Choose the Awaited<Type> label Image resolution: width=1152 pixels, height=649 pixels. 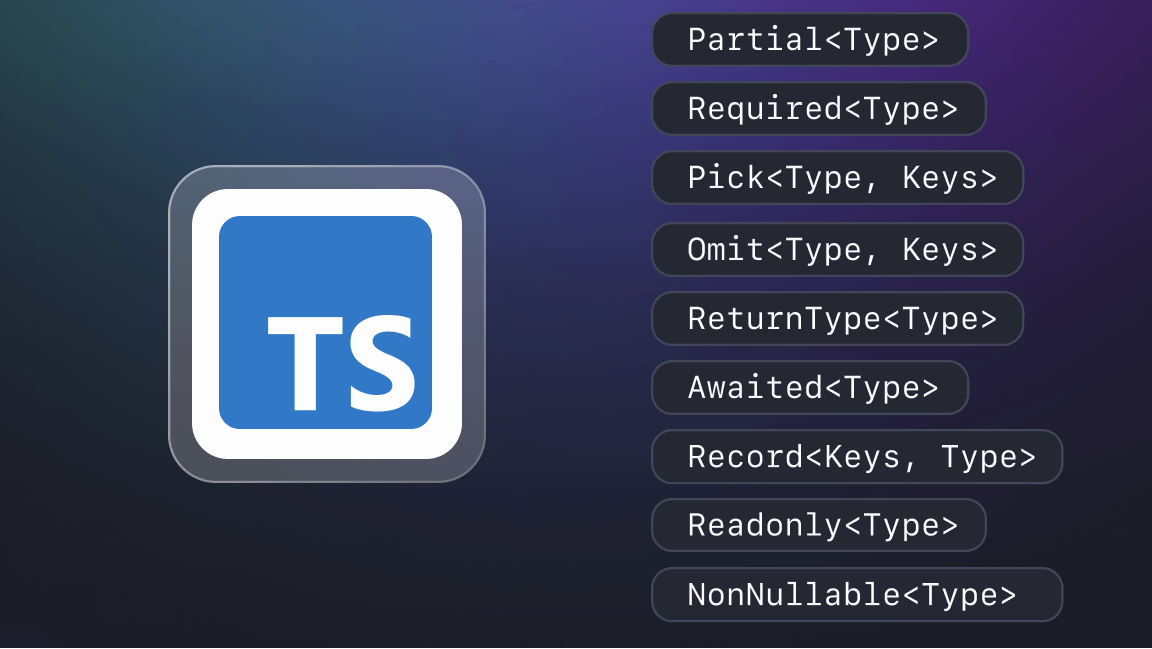(810, 387)
